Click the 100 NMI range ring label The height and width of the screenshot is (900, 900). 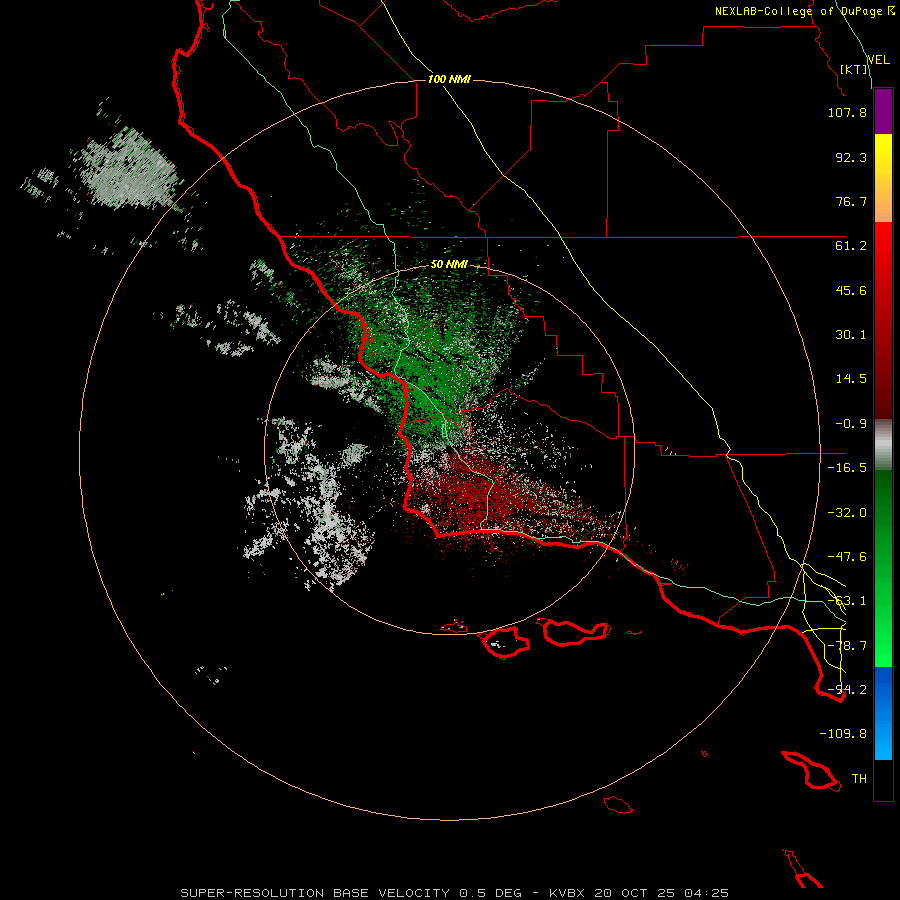point(449,79)
